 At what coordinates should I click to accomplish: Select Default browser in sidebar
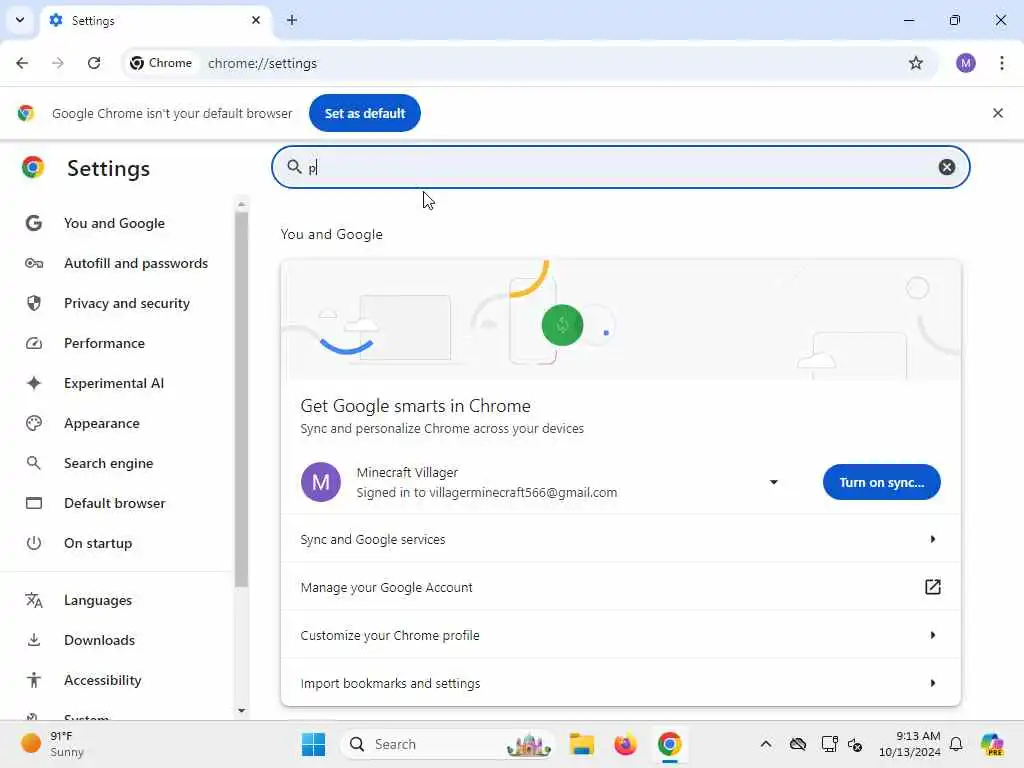pos(115,503)
